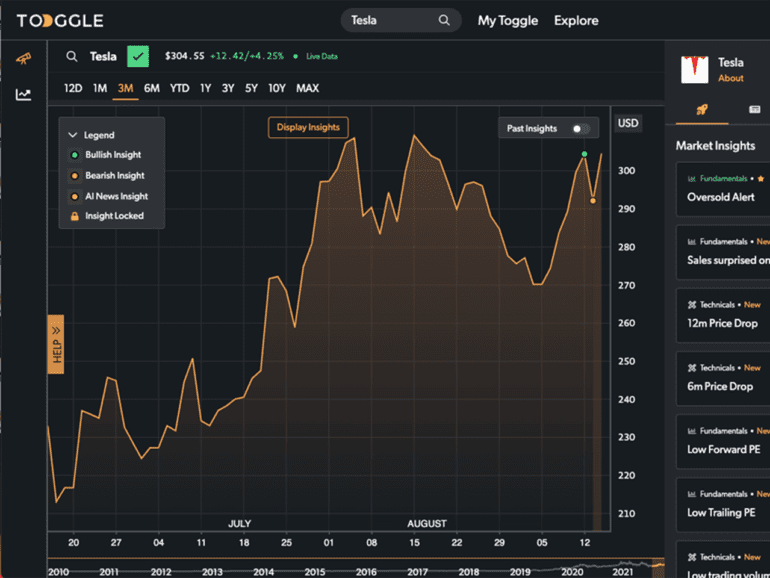Viewport: 770px width, 578px height.
Task: Click the technicals icon on 6m Price Drop card
Action: (692, 368)
